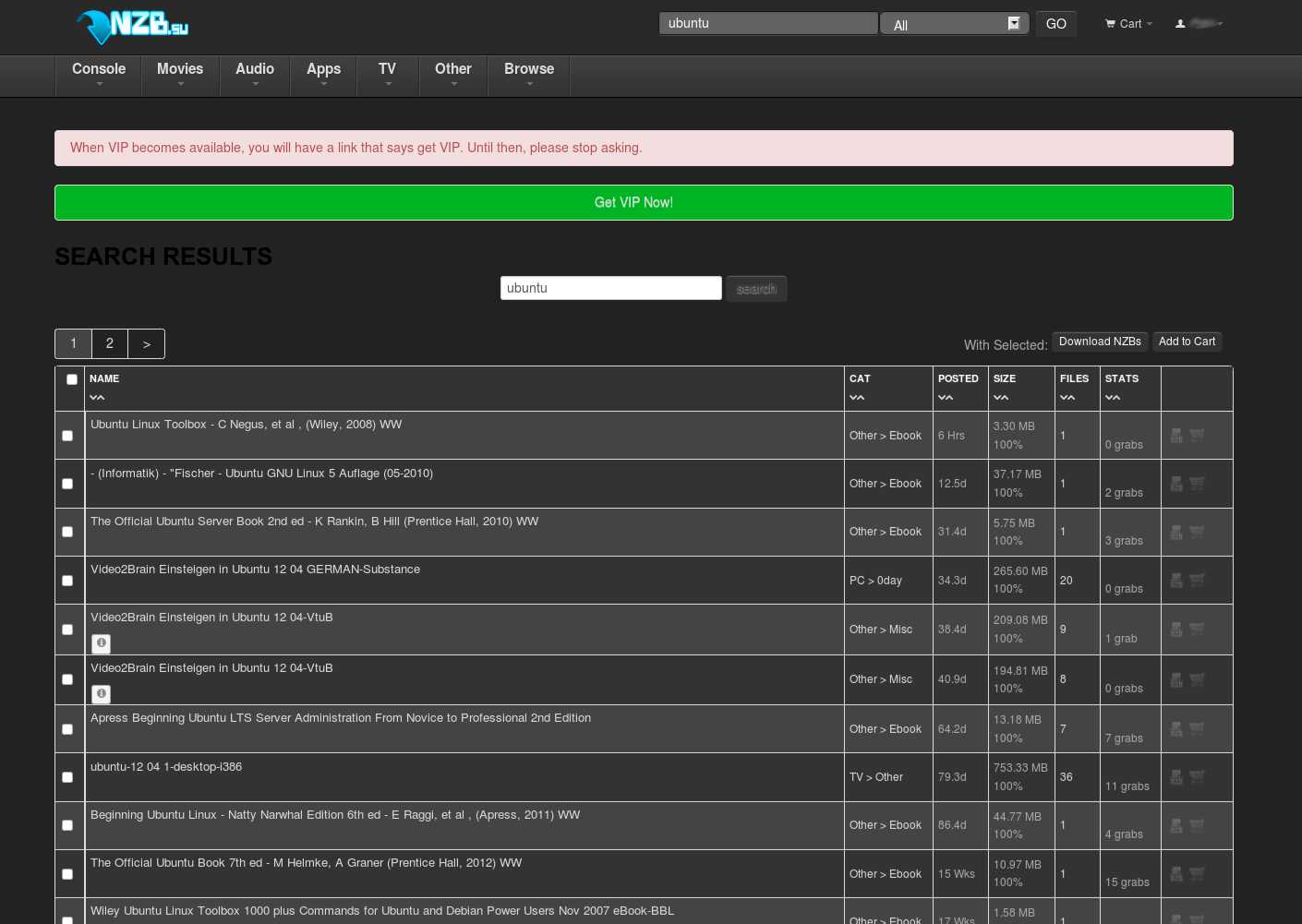The width and height of the screenshot is (1302, 924).
Task: Download NZB for Ubuntu Linux Toolbox C Negus
Action: (1176, 436)
